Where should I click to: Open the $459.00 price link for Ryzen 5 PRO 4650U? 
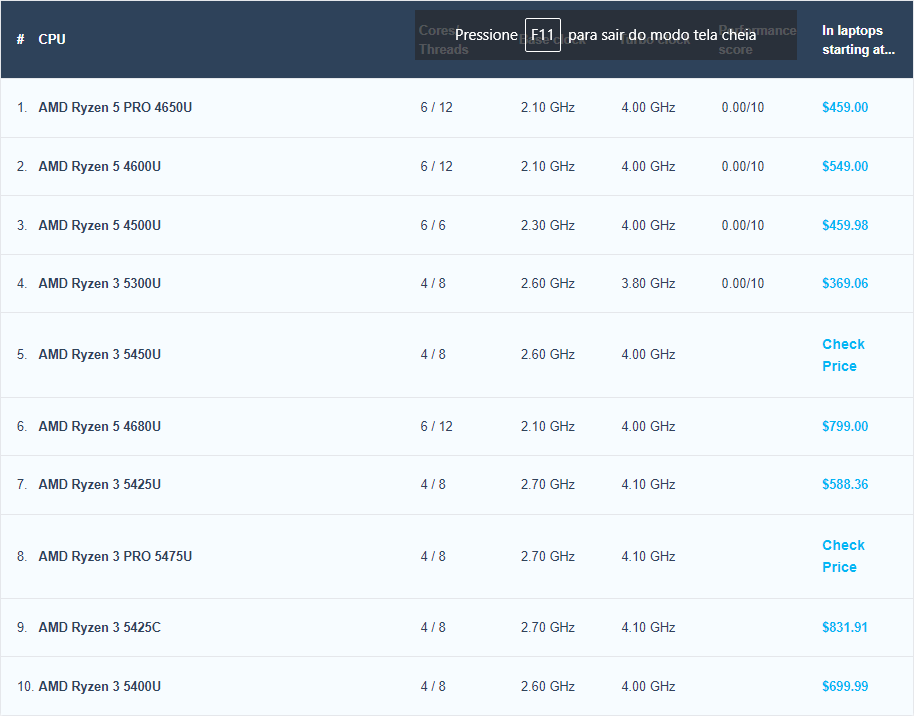click(x=845, y=107)
